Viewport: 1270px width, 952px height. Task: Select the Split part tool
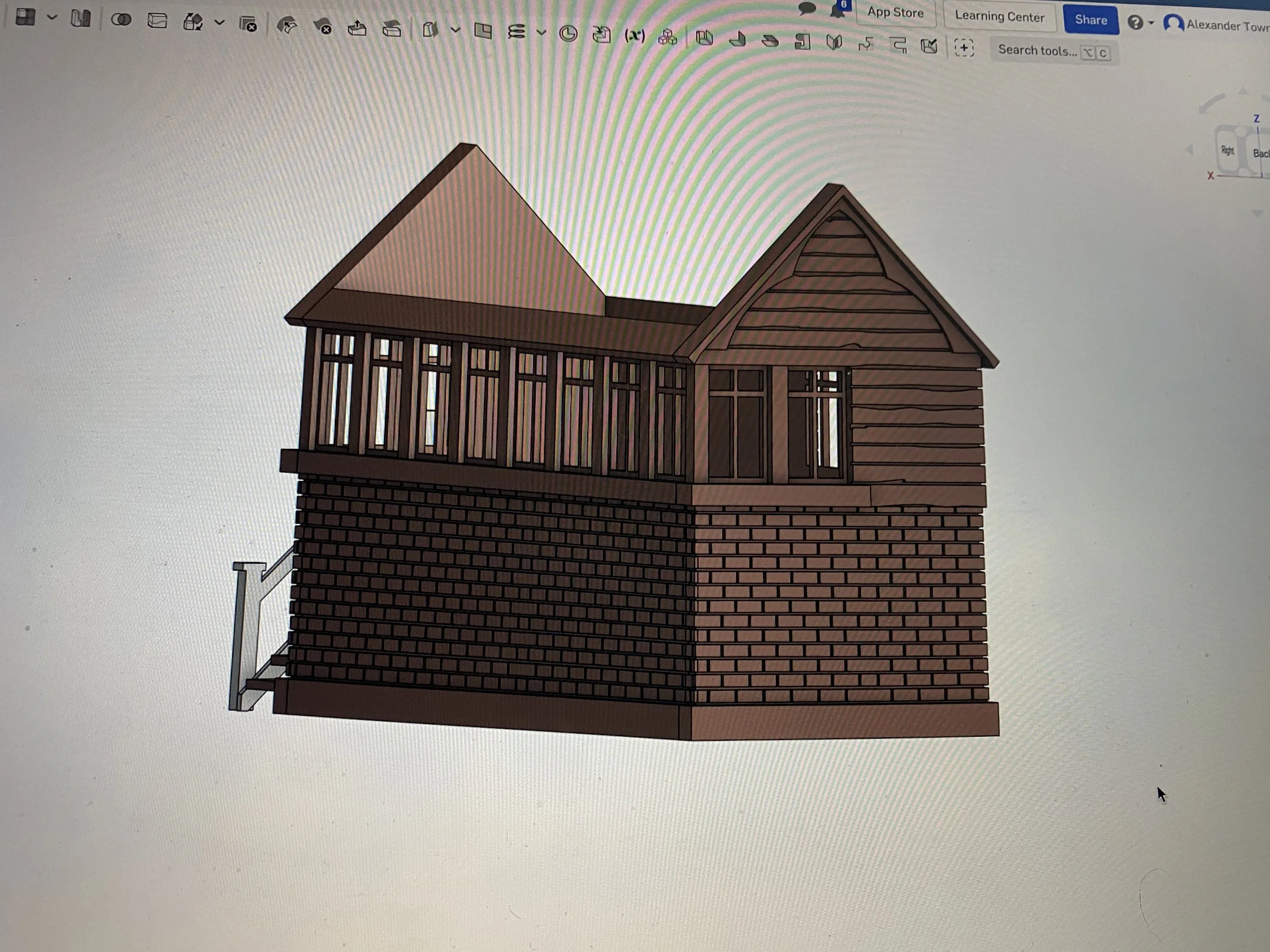[157, 21]
